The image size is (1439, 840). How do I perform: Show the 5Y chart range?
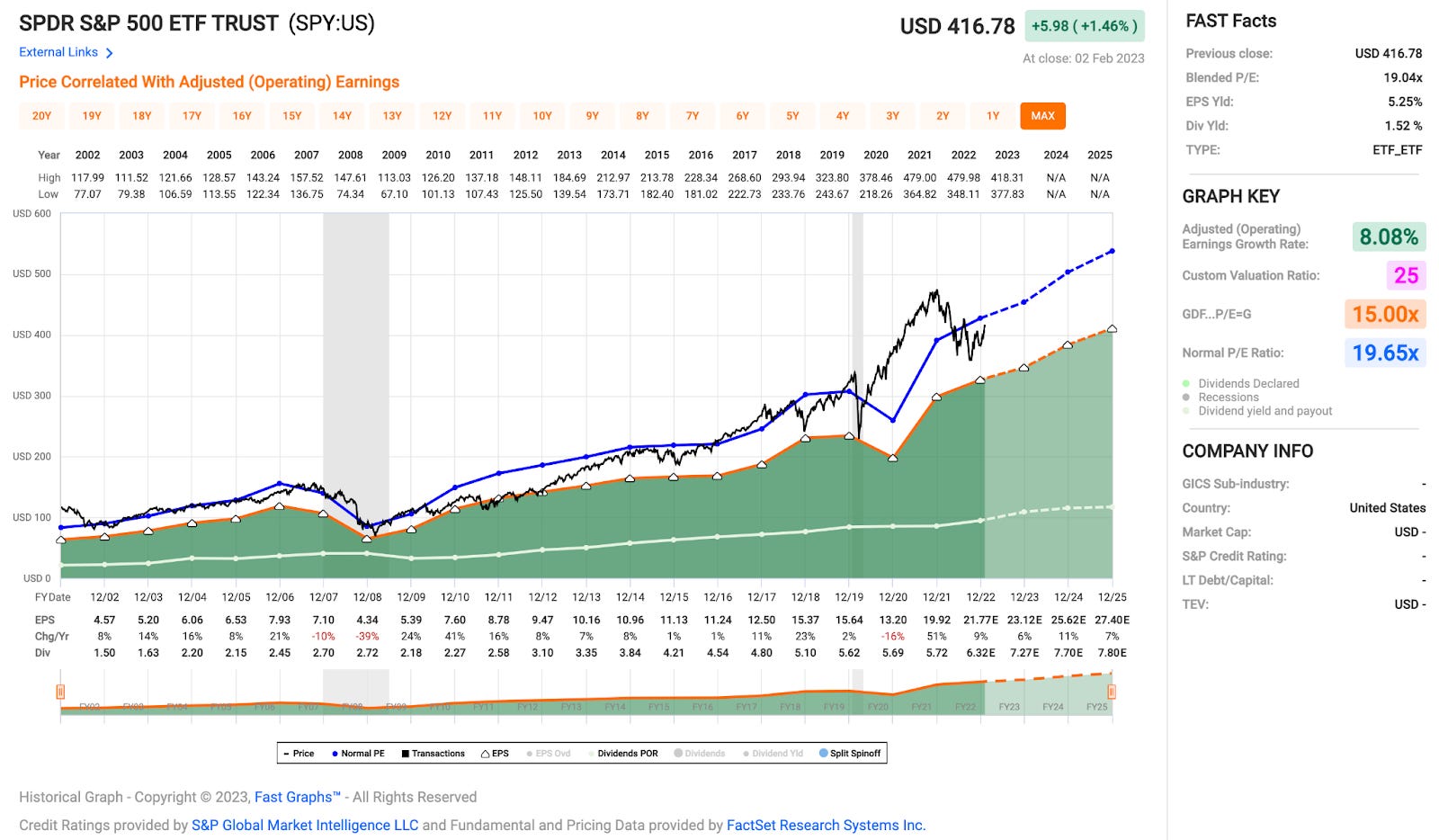pos(792,116)
